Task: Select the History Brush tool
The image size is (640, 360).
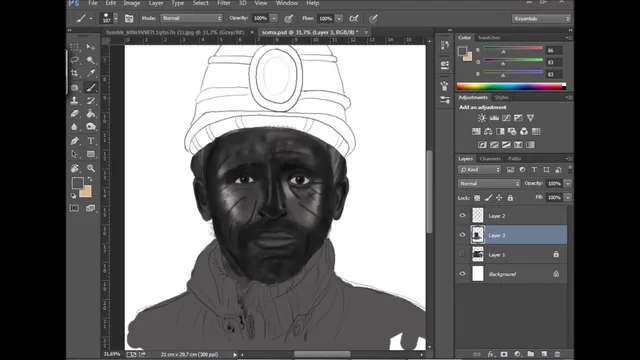Action: point(91,100)
